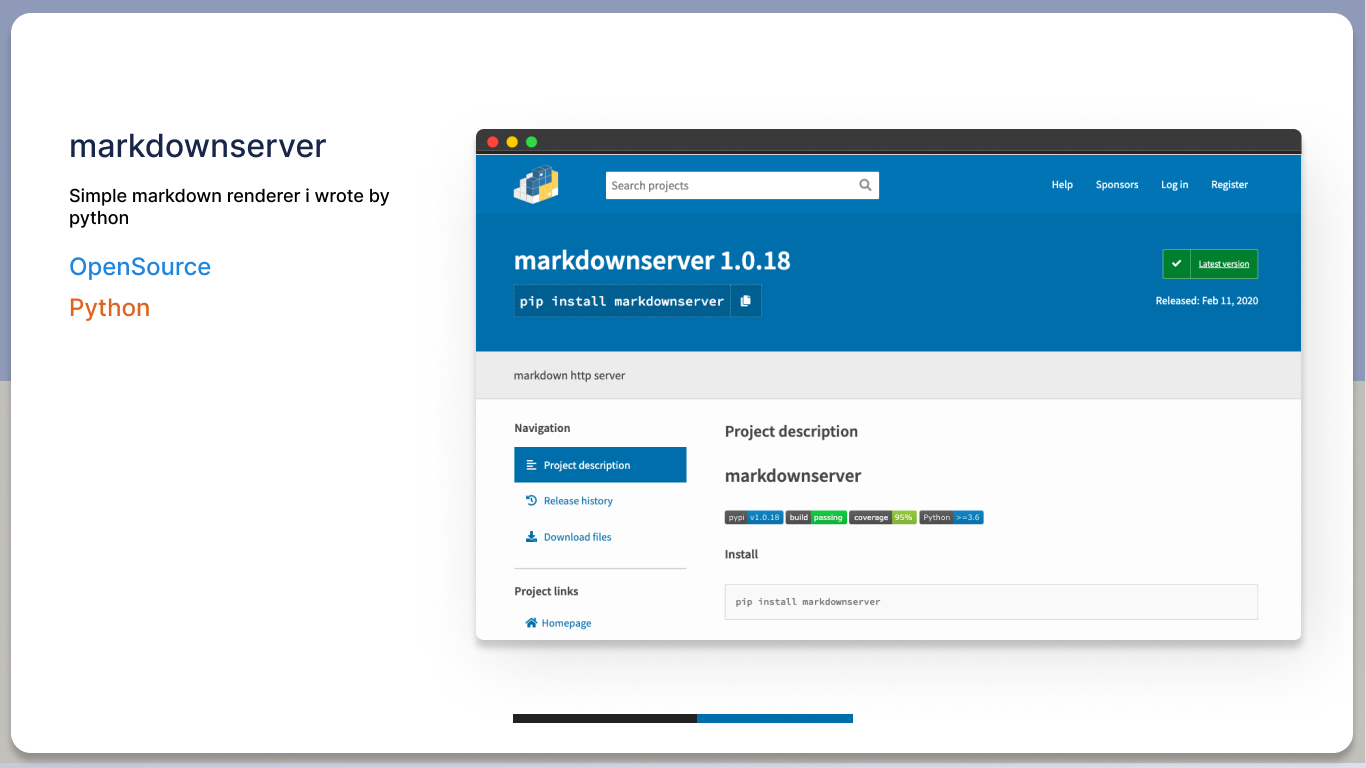Open the Help link

click(x=1062, y=185)
